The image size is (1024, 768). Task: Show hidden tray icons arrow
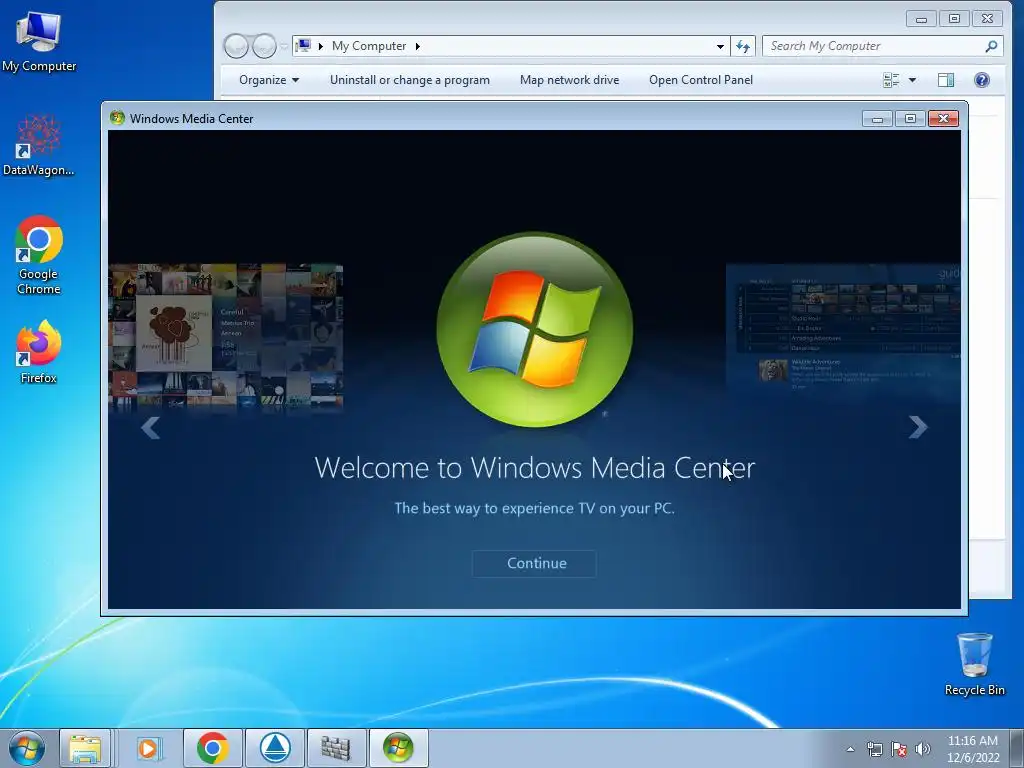pyautogui.click(x=850, y=749)
